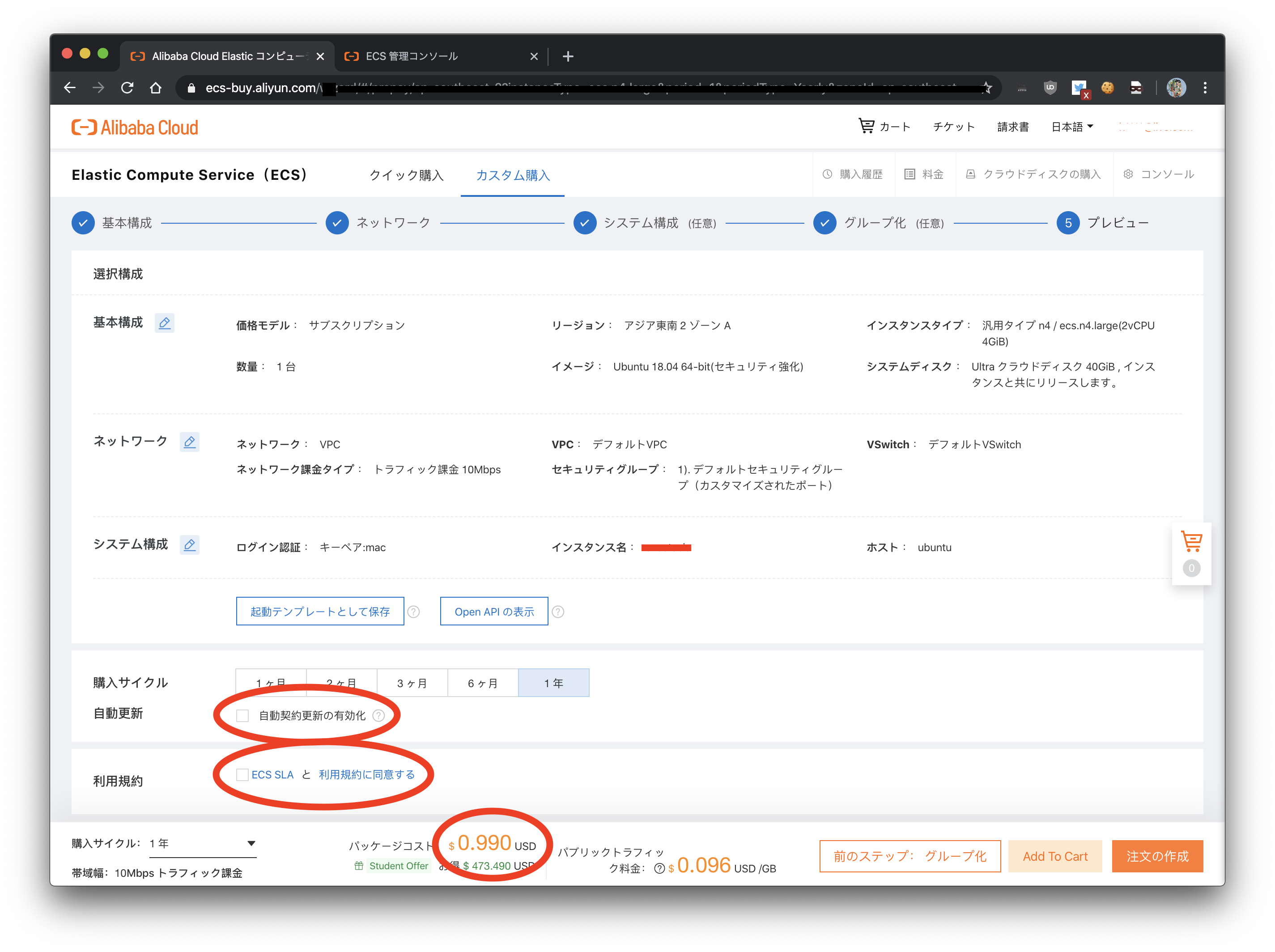This screenshot has height=952, width=1275.
Task: Bookmark page with the star icon
Action: click(x=987, y=88)
